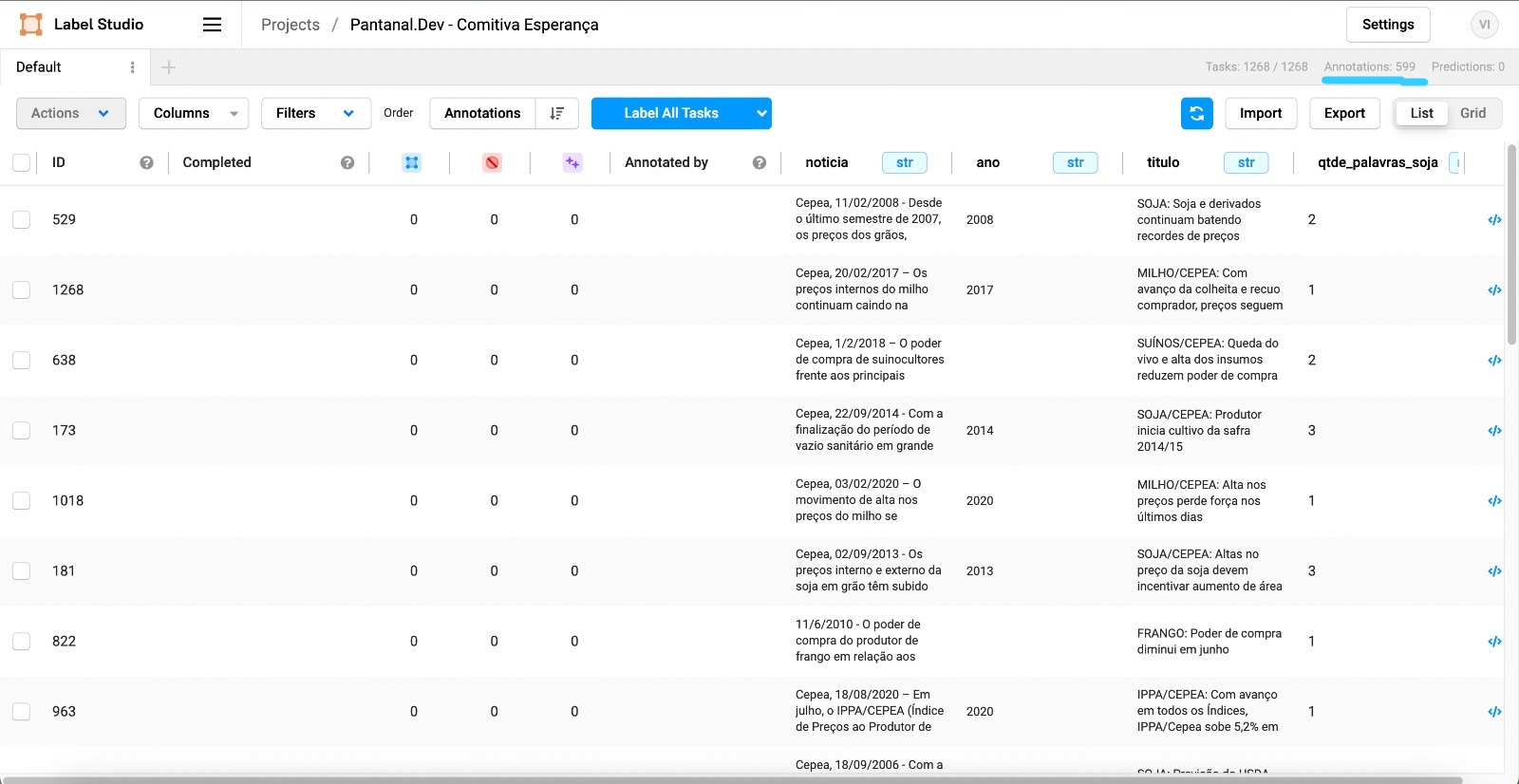The width and height of the screenshot is (1519, 784).
Task: View source code for task 1018
Action: click(x=1494, y=500)
